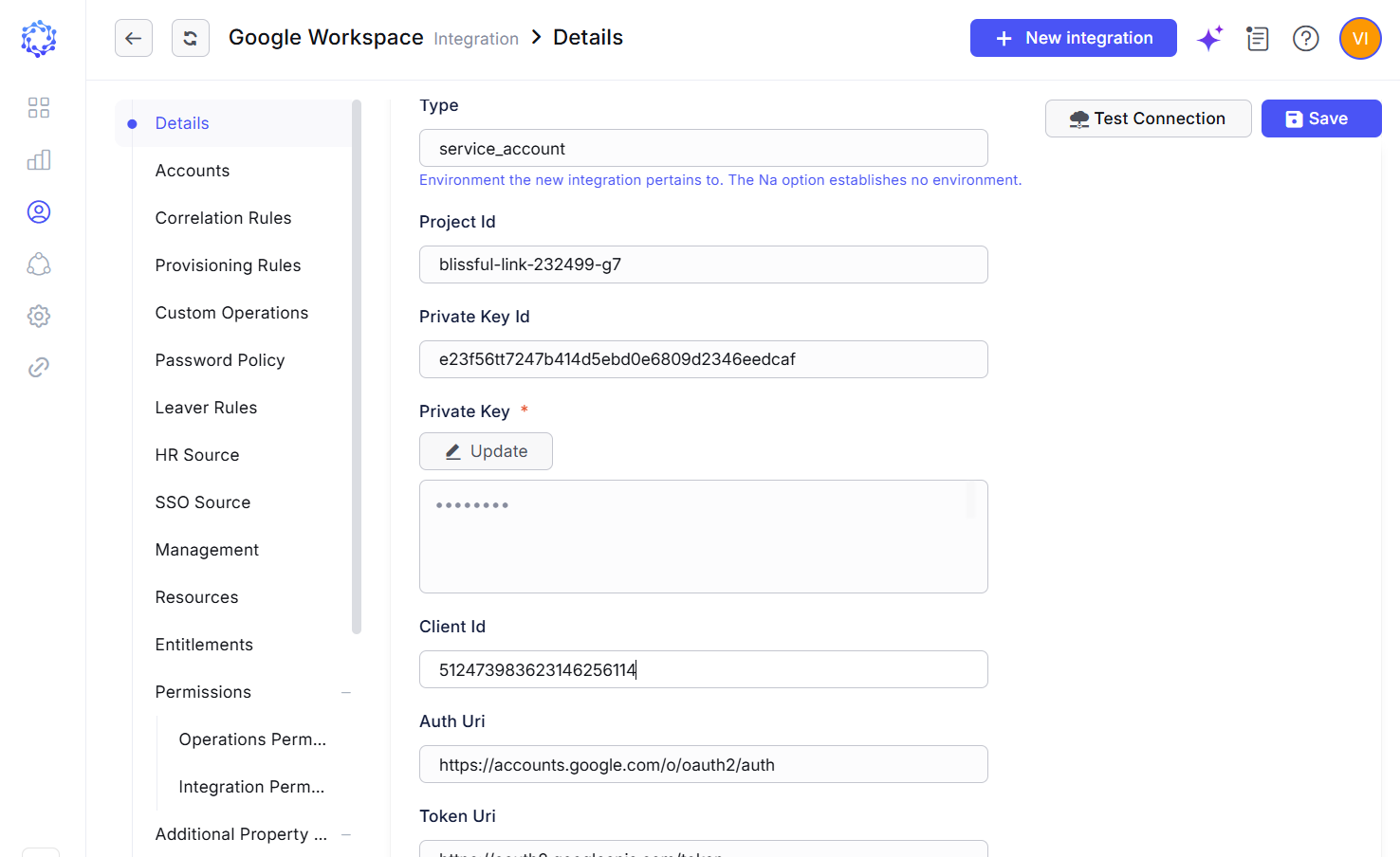Screen dimensions: 1400x857
Task: Open Management section
Action: [208, 550]
